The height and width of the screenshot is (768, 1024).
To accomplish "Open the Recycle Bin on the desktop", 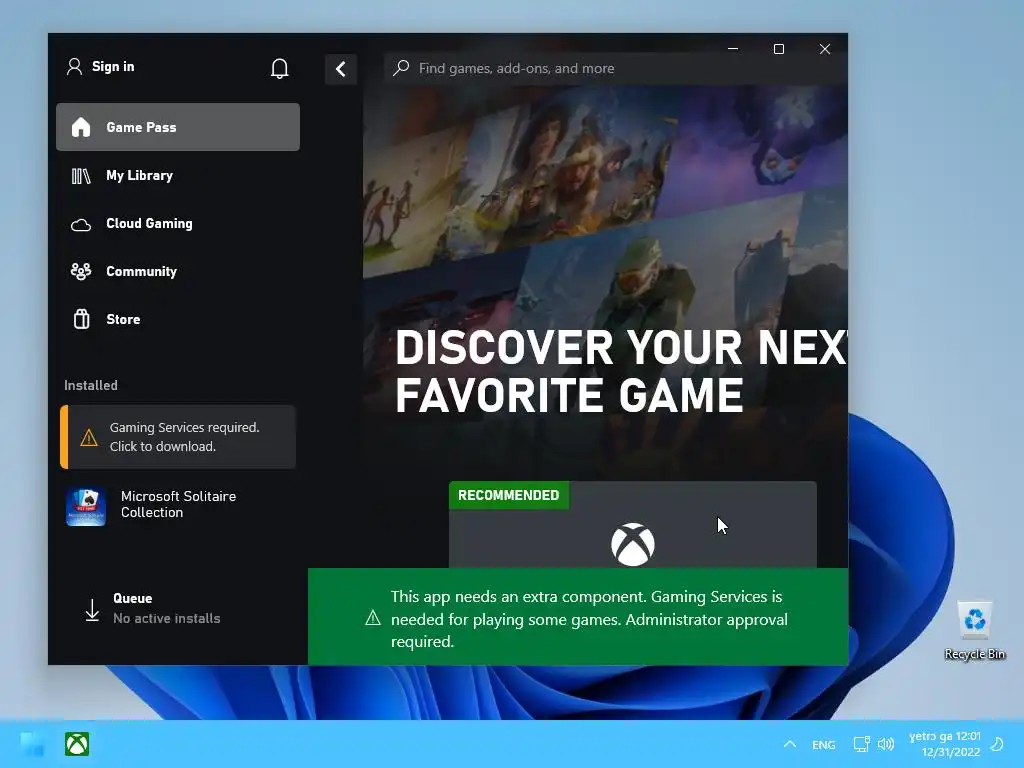I will [x=974, y=631].
